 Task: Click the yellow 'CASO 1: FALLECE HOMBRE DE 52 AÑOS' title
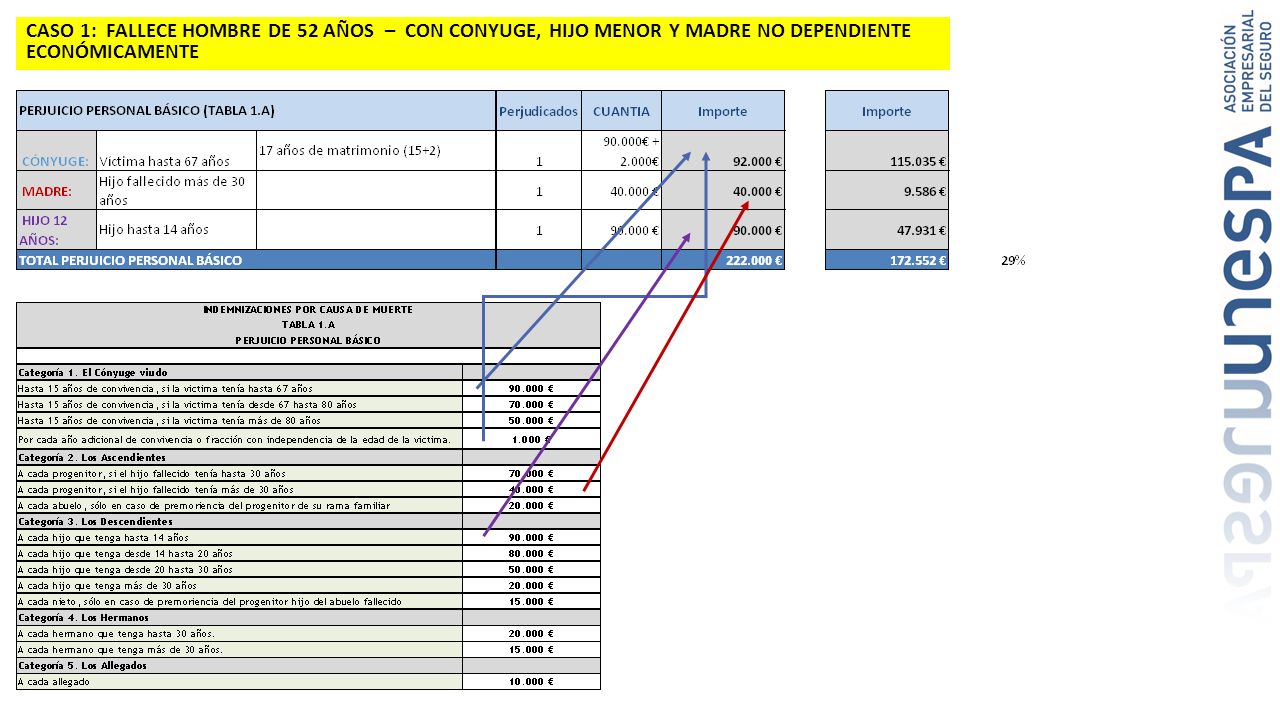[482, 43]
